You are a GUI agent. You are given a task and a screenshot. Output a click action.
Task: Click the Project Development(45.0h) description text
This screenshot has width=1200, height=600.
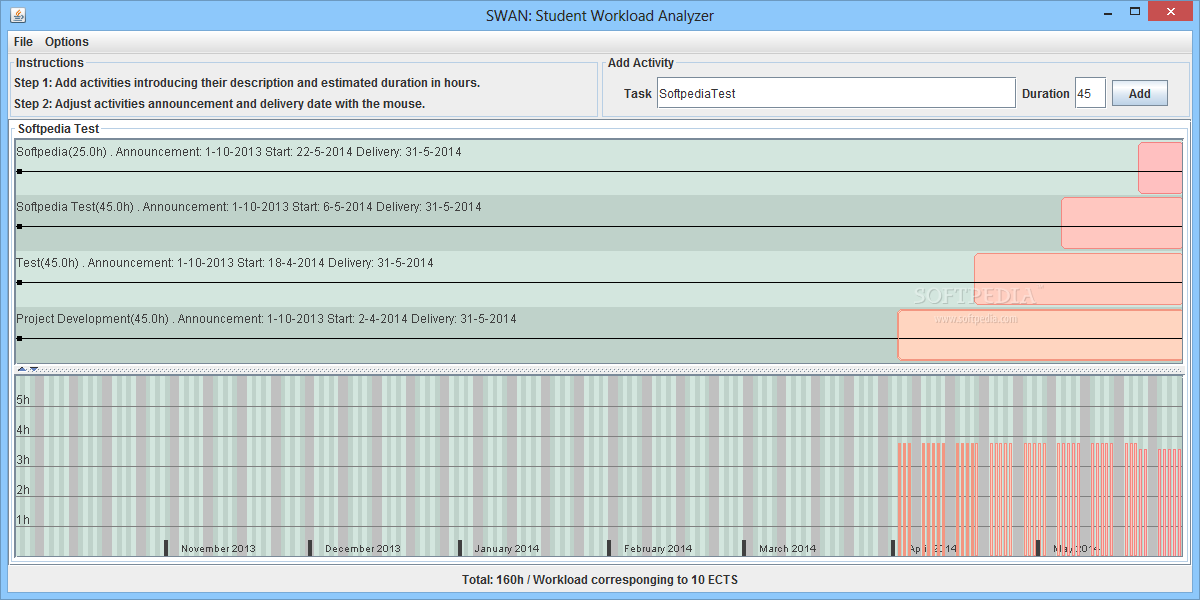click(x=266, y=319)
